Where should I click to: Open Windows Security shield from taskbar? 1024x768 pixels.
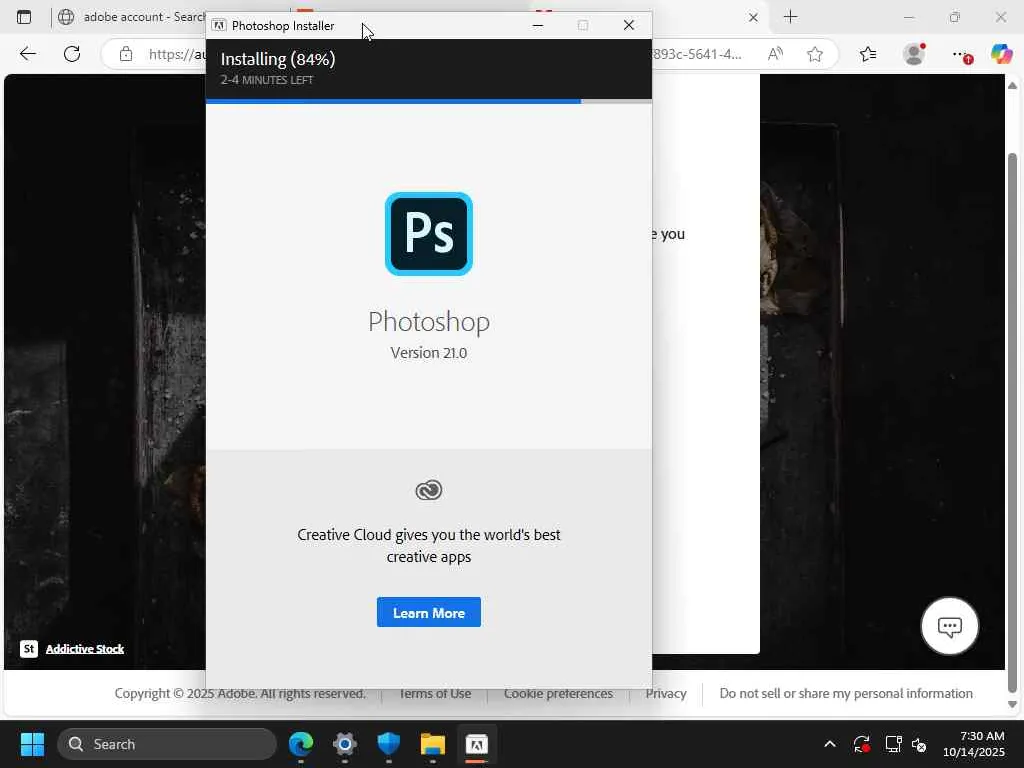(x=389, y=744)
